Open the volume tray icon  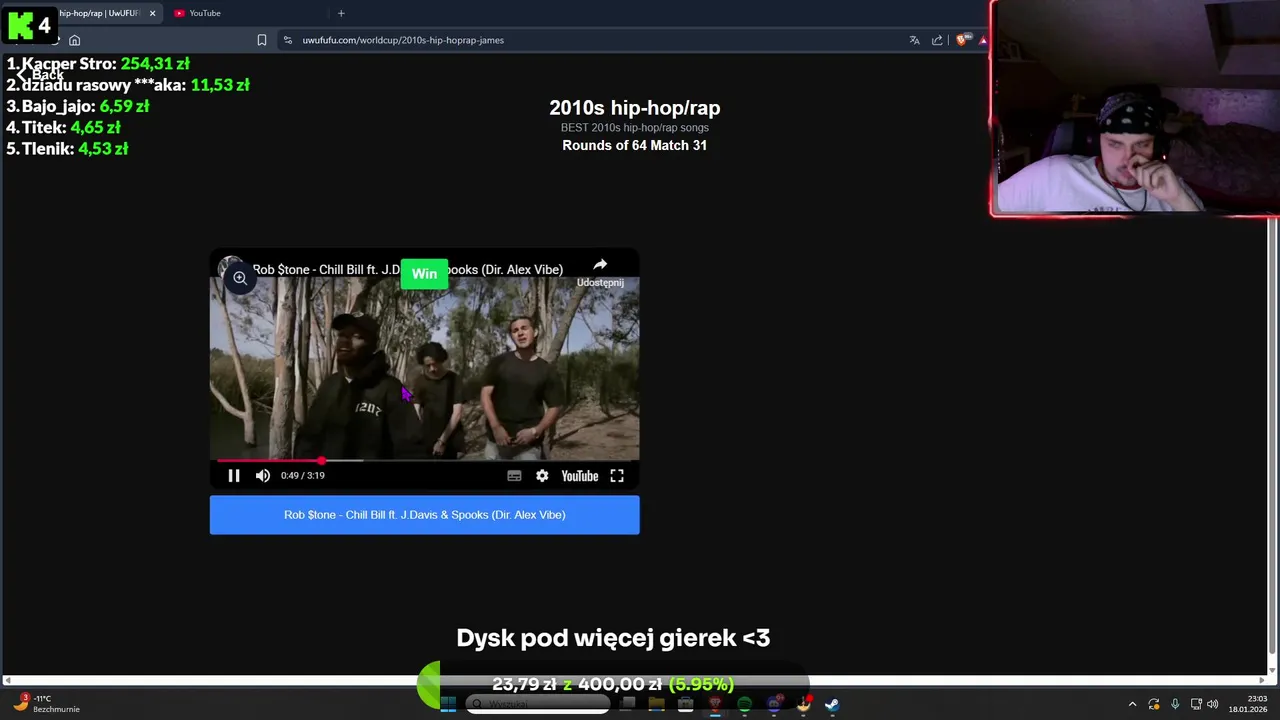pyautogui.click(x=1212, y=704)
